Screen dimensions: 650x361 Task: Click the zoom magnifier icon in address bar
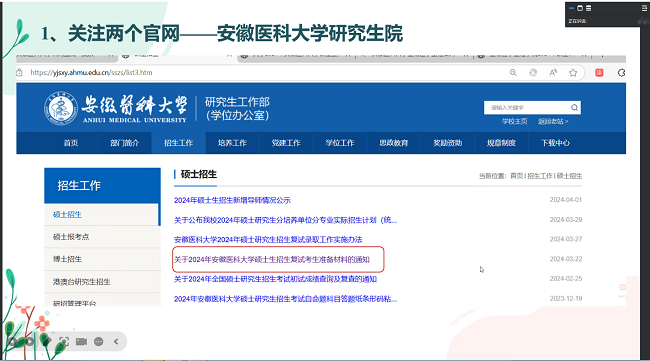513,73
